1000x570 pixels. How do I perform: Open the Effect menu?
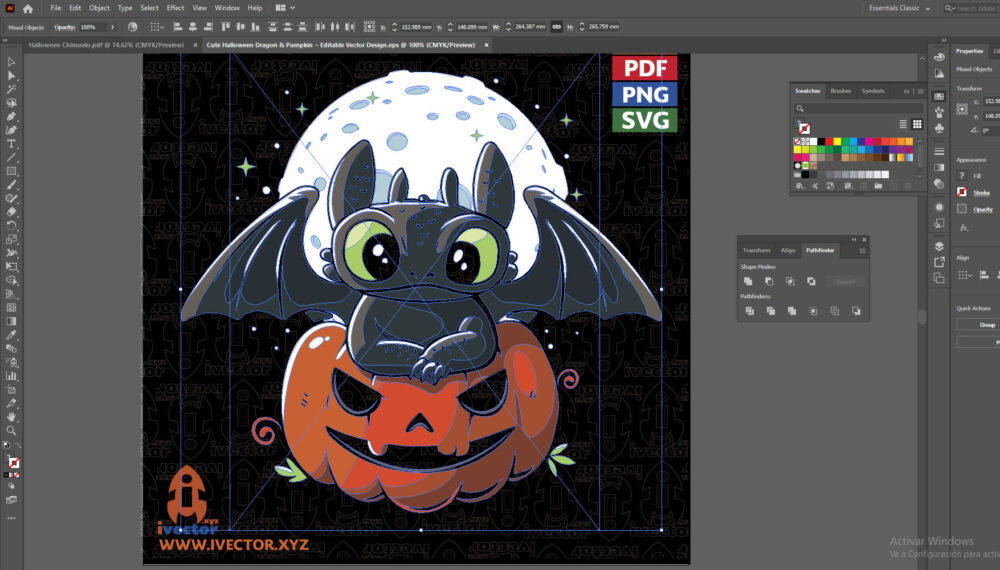[x=175, y=8]
